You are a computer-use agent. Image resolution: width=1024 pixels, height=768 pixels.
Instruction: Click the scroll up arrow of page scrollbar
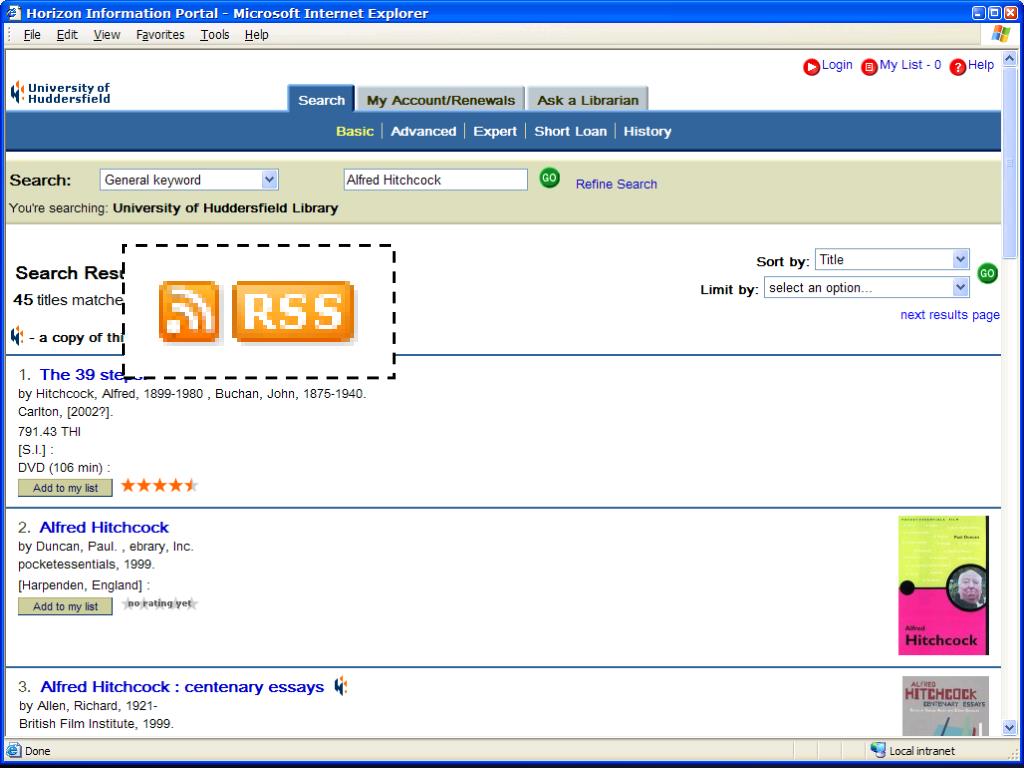coord(1009,59)
